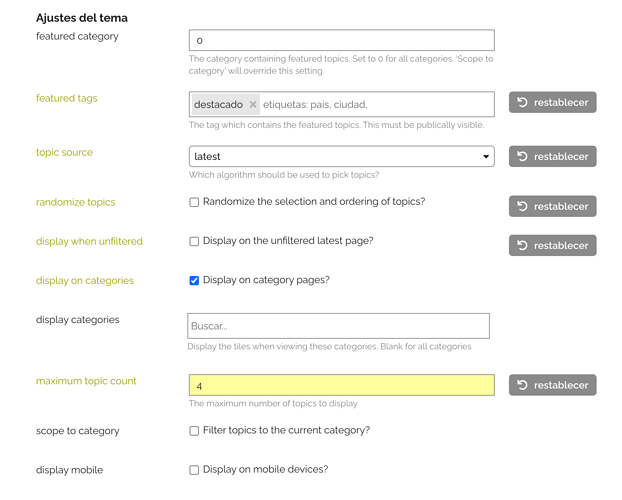Click the 'scope to category' label
This screenshot has height=500, width=622.
78,431
